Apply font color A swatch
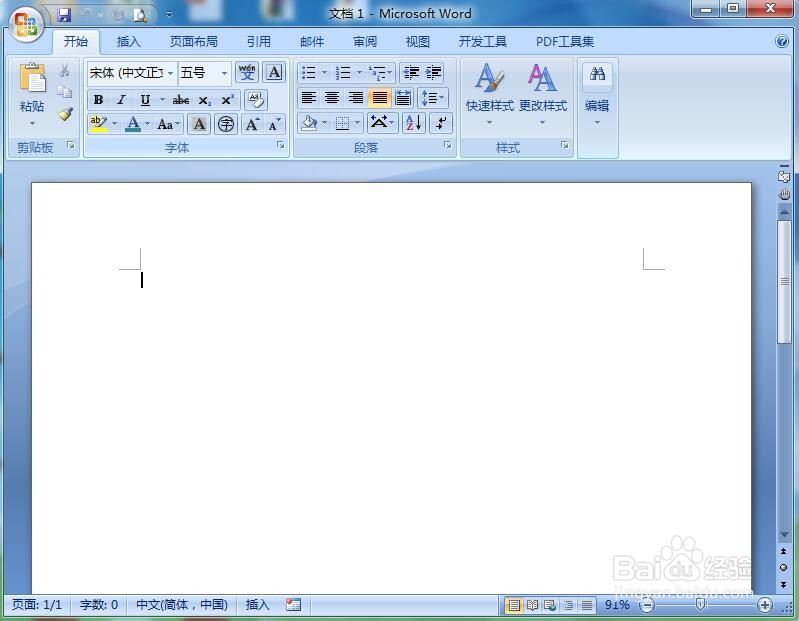799x621 pixels. pos(134,124)
